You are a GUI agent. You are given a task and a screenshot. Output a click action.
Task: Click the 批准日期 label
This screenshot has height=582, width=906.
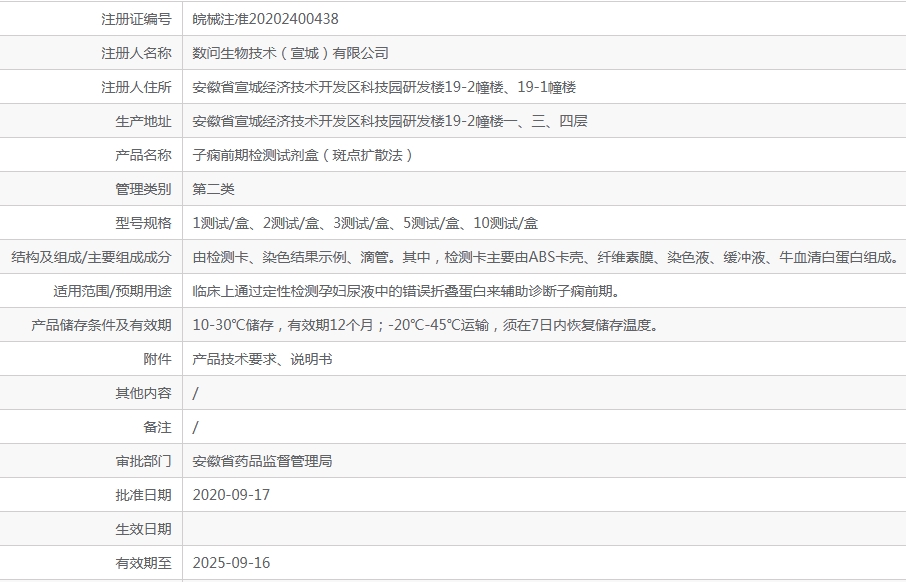pos(143,495)
